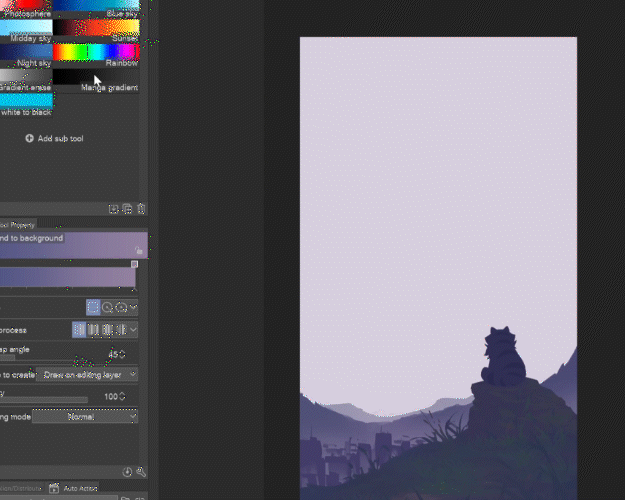
Task: Click the end to background gradient name label
Action: (32, 238)
